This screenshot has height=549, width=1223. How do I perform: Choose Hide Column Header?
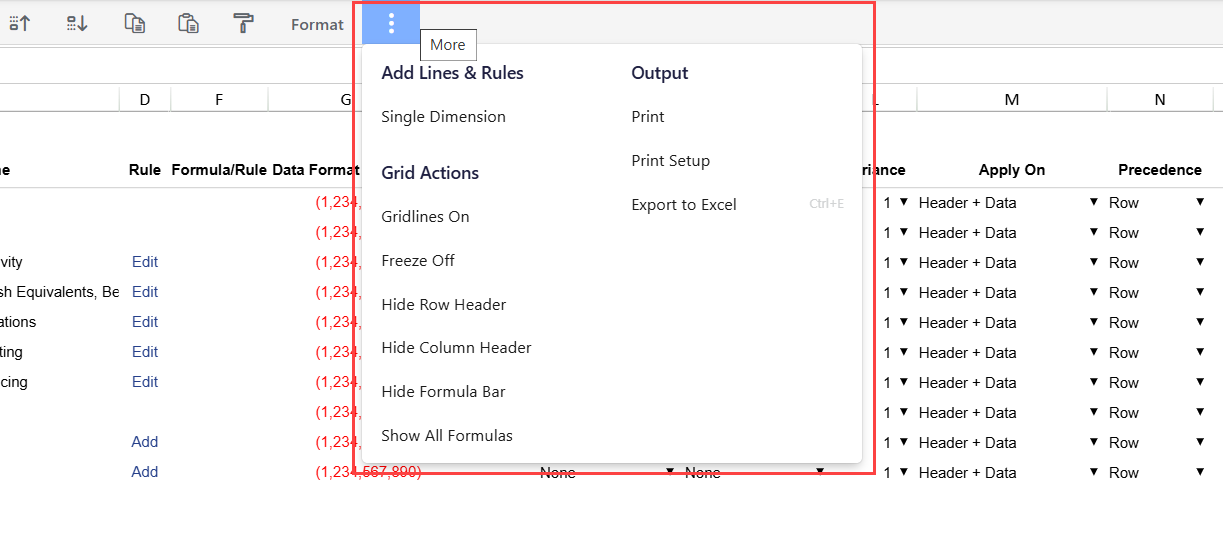click(x=456, y=348)
